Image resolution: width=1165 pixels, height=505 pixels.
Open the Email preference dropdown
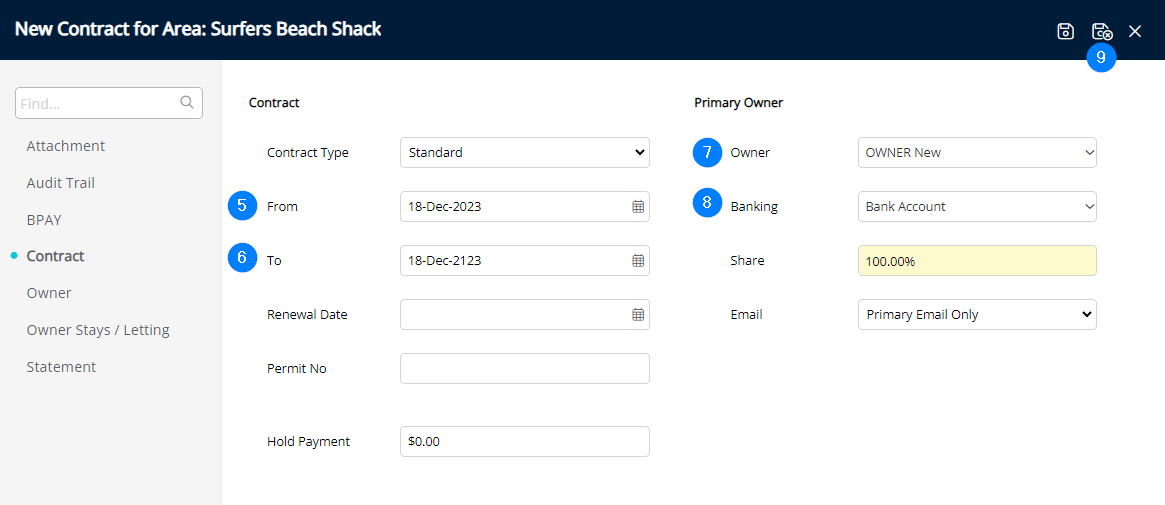coord(977,315)
